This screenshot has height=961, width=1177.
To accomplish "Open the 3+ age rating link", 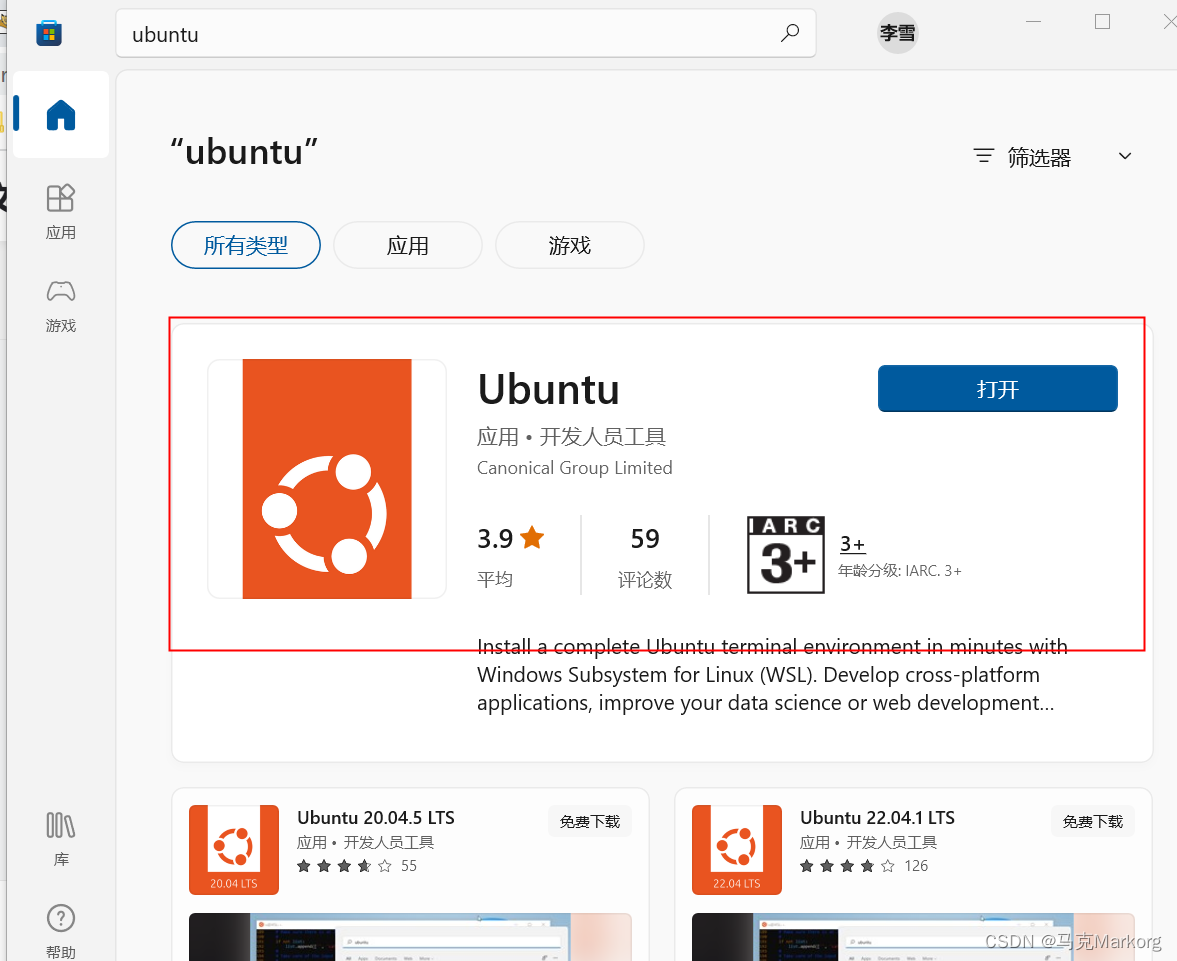I will point(852,544).
